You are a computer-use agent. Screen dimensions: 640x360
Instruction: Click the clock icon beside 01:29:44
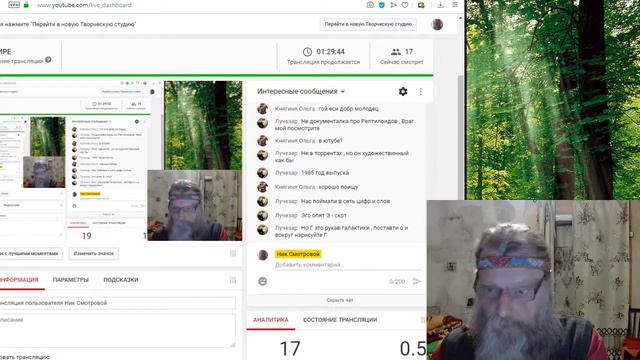pos(307,52)
